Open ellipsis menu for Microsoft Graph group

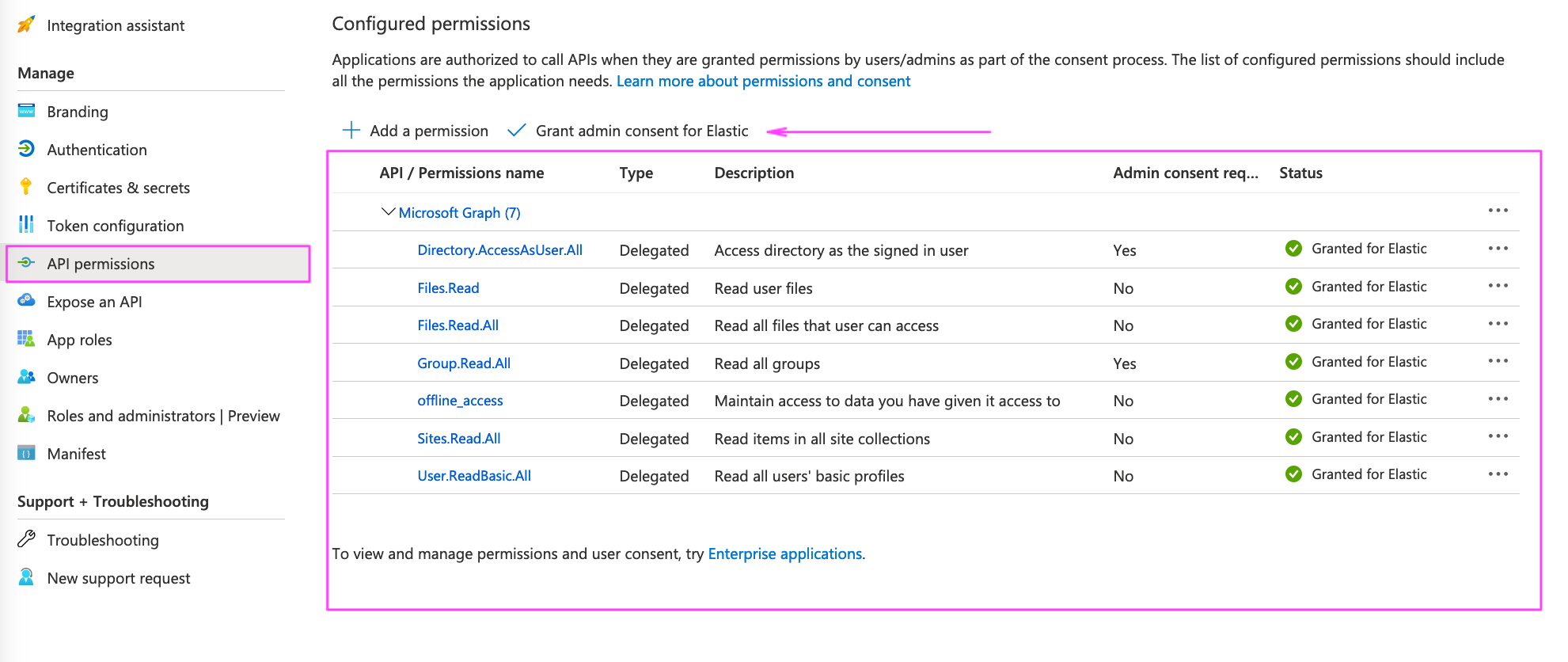click(1498, 211)
